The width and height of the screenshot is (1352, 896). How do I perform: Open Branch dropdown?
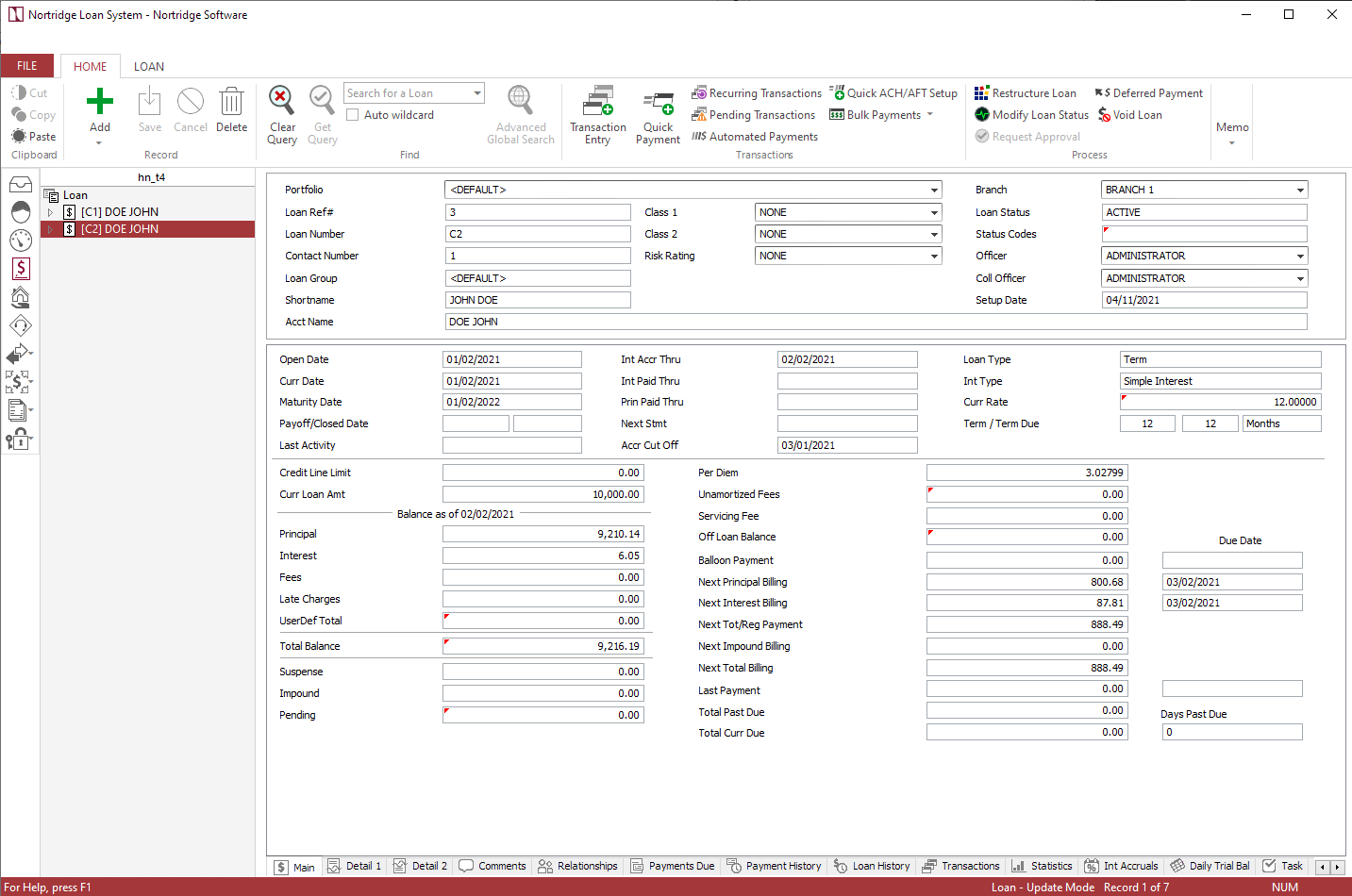[1300, 190]
